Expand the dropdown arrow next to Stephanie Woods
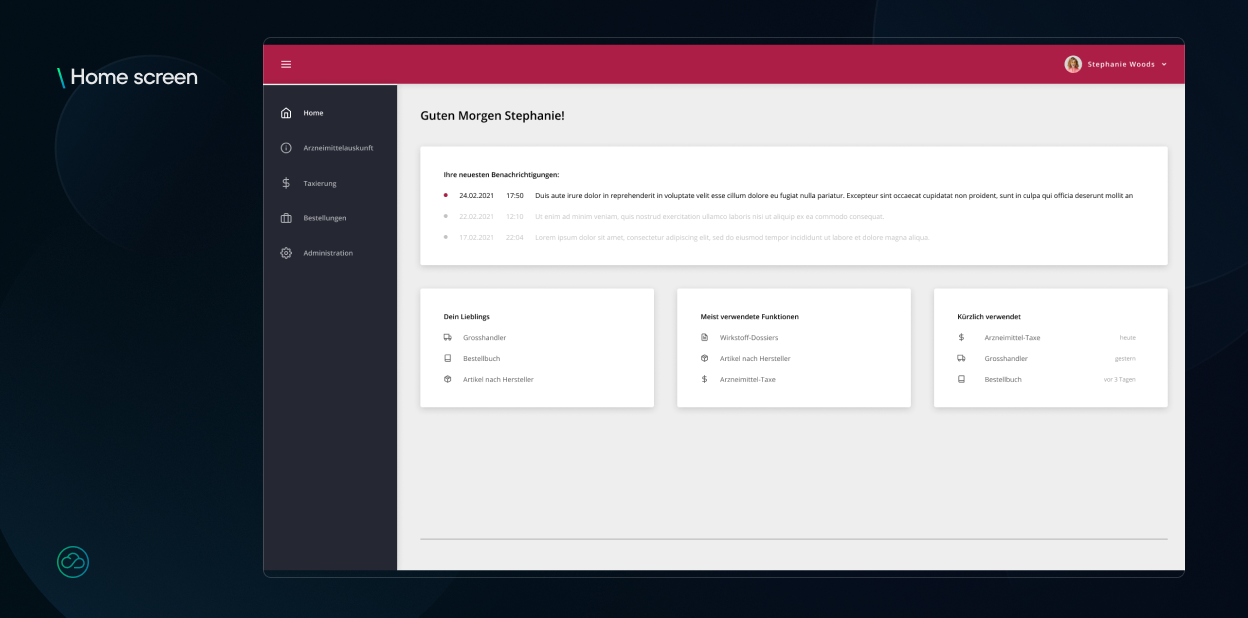Viewport: 1248px width, 618px height. [1164, 64]
